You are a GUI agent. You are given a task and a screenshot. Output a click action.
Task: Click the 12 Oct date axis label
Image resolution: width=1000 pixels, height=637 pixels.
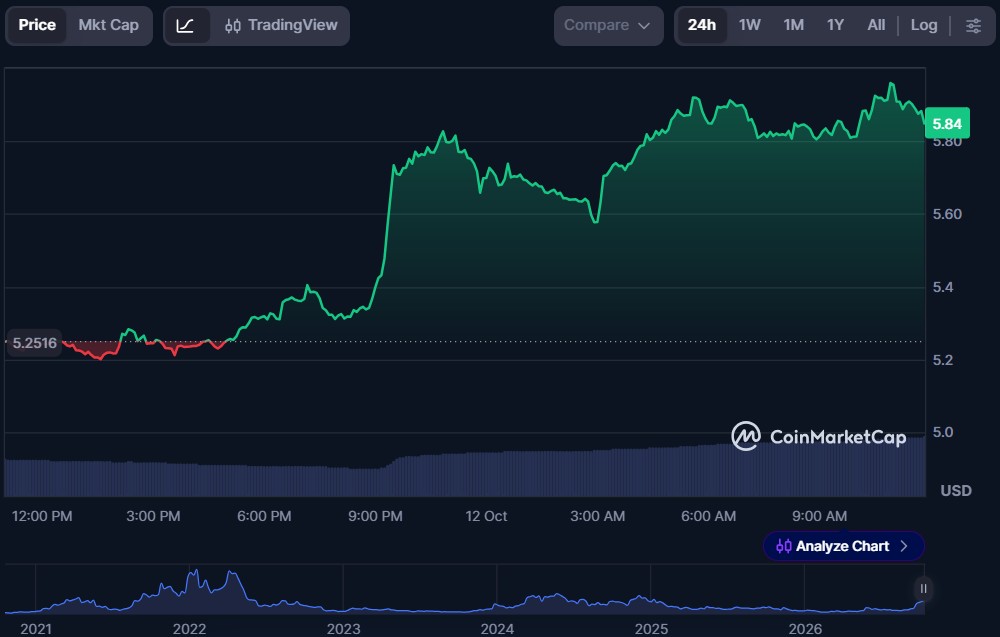click(486, 516)
